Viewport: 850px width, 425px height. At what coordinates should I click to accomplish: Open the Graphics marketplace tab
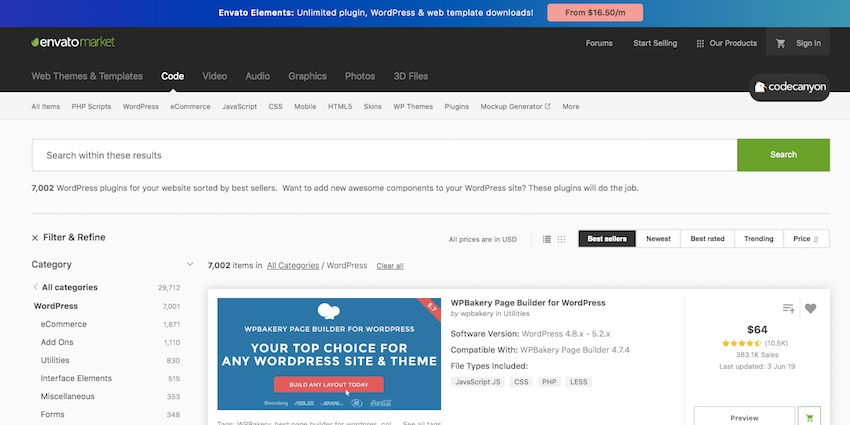pyautogui.click(x=307, y=76)
